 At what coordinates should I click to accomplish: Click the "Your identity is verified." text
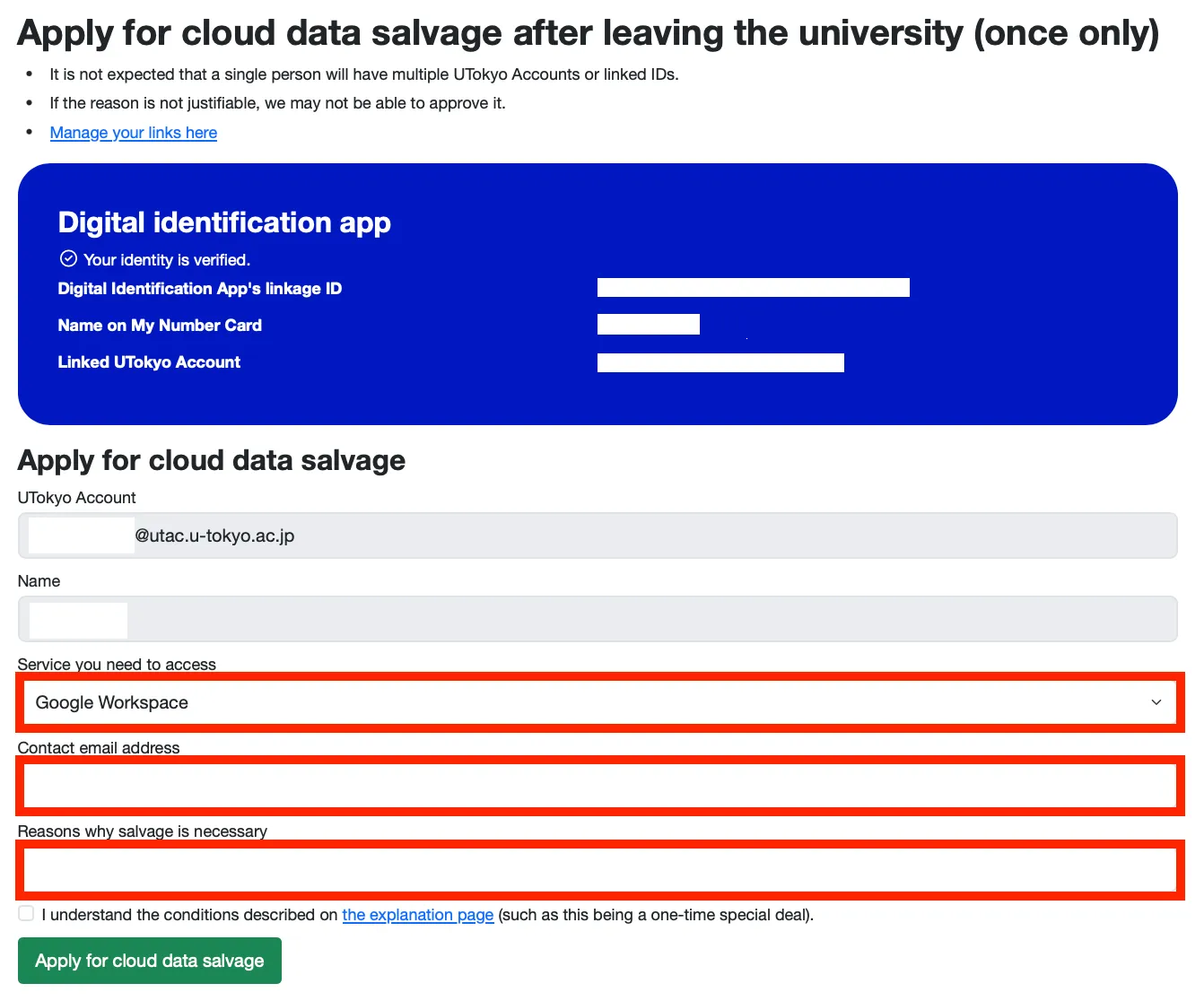[x=167, y=260]
